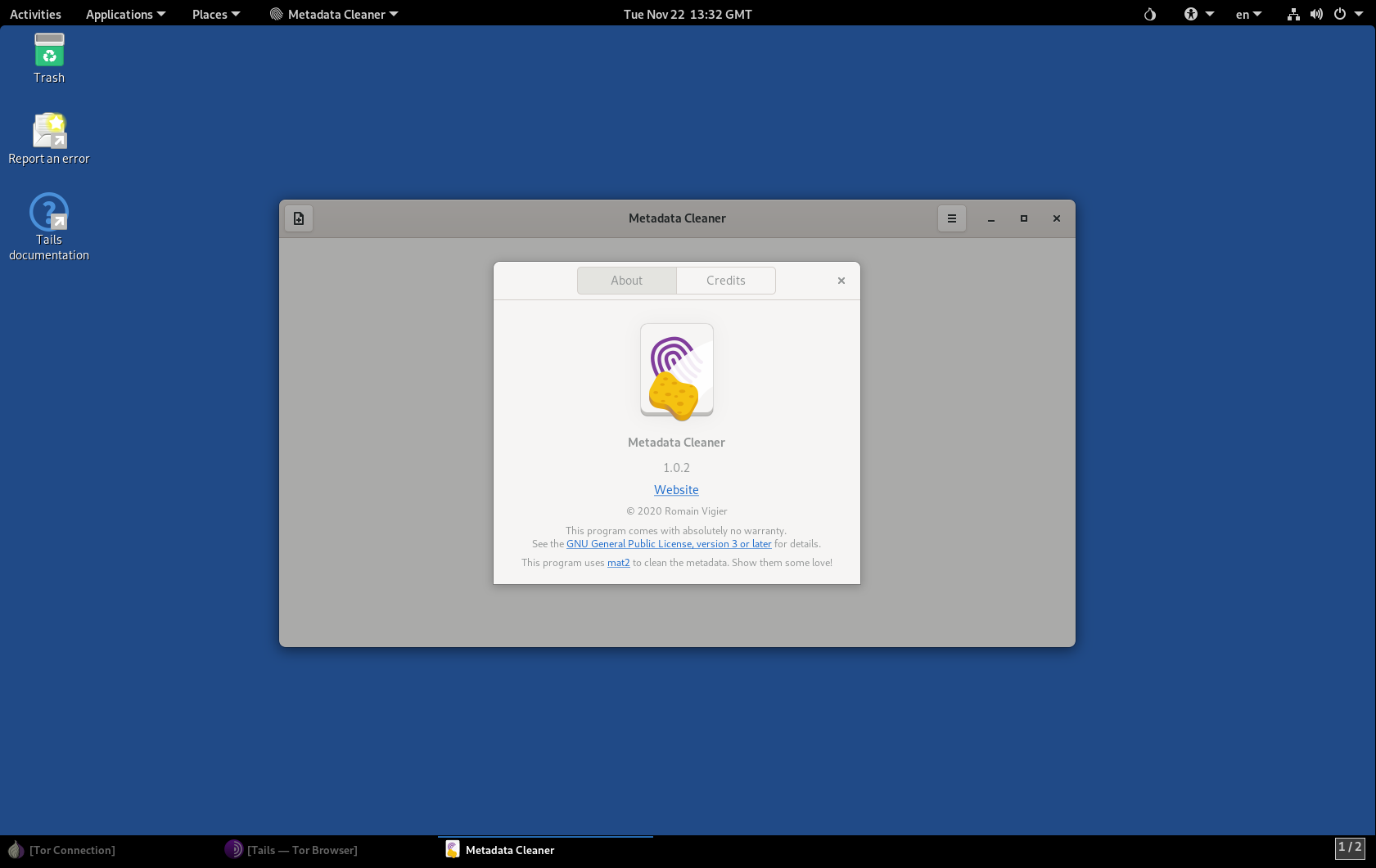Expand the system menu arrow in the top bar

(x=1359, y=14)
